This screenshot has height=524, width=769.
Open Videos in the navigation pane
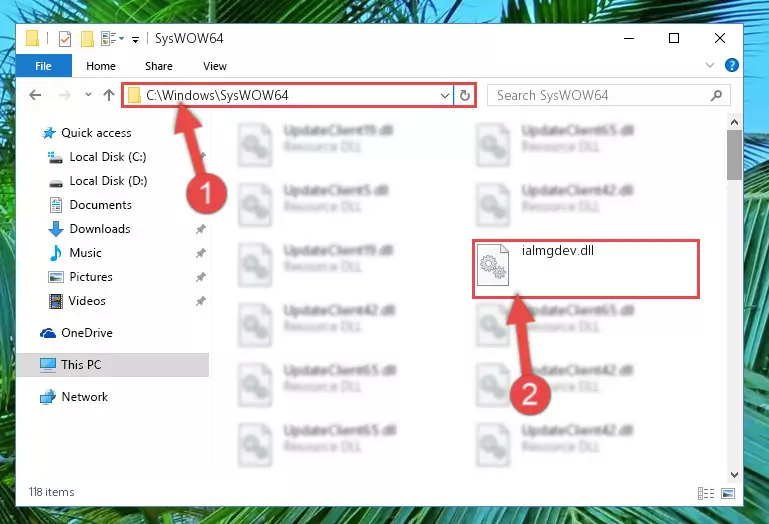point(87,301)
